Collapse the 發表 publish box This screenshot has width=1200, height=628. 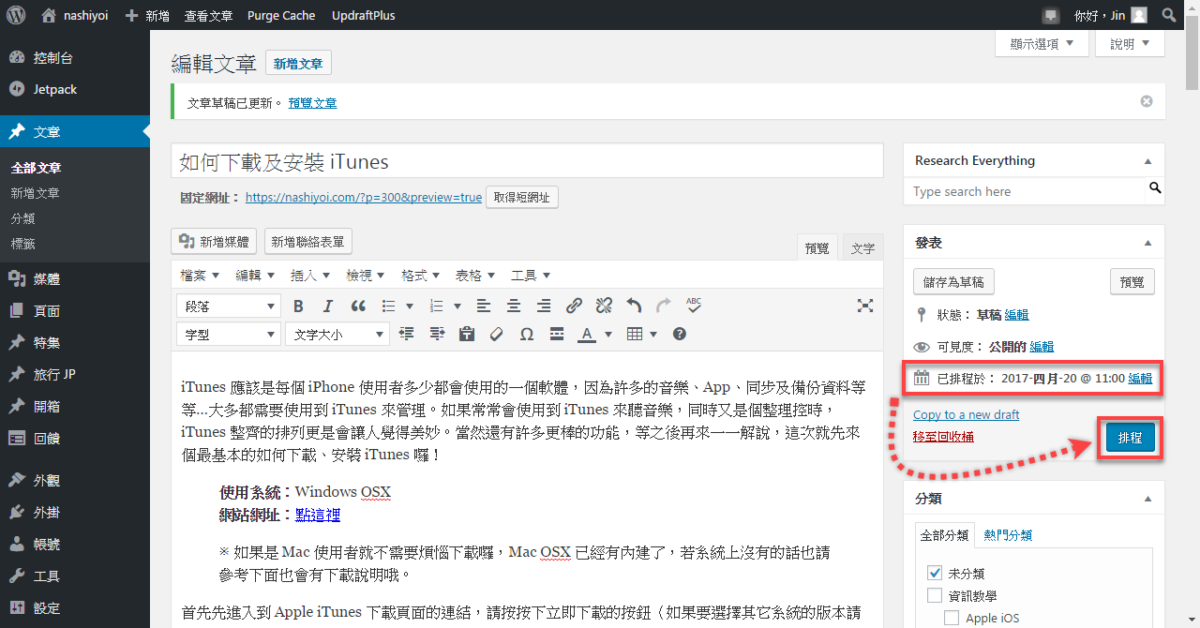(x=1148, y=243)
